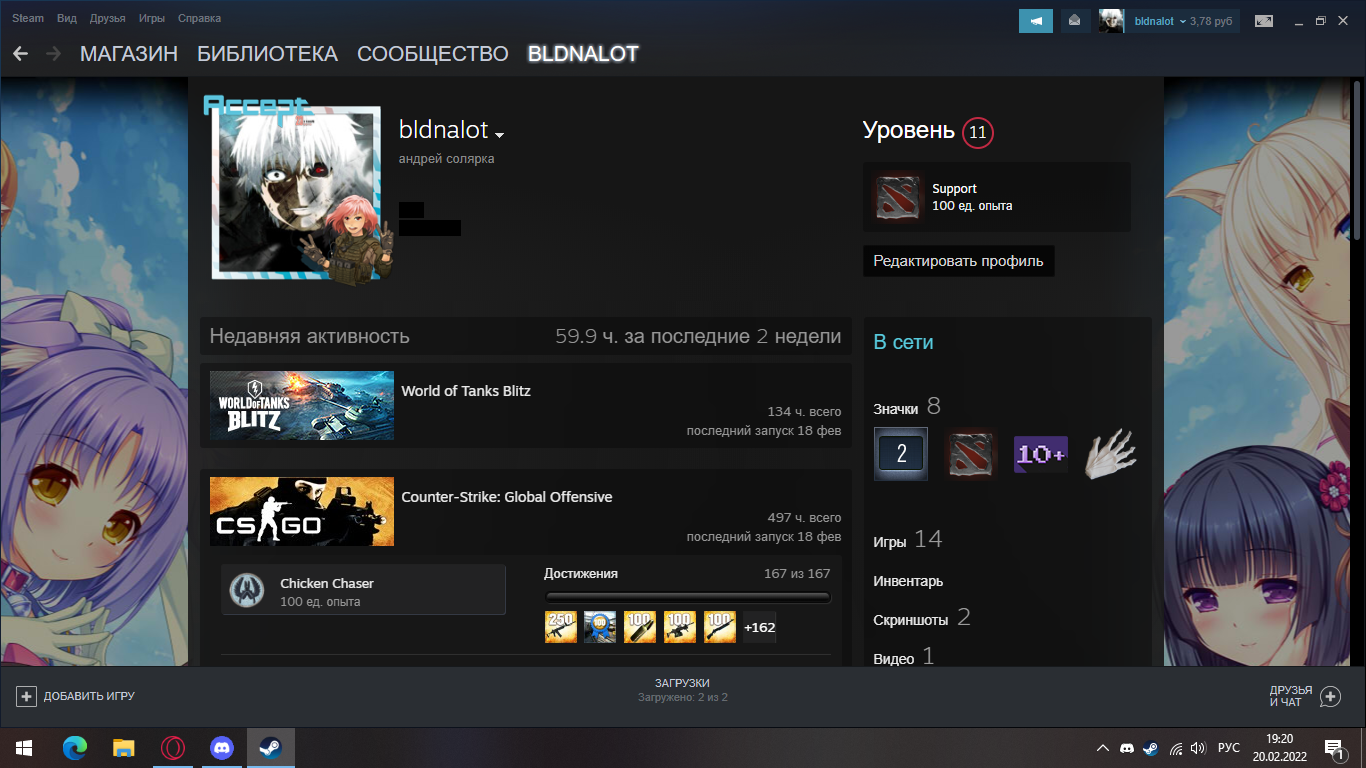Click the РУС language indicator
The image size is (1366, 768).
(1229, 748)
